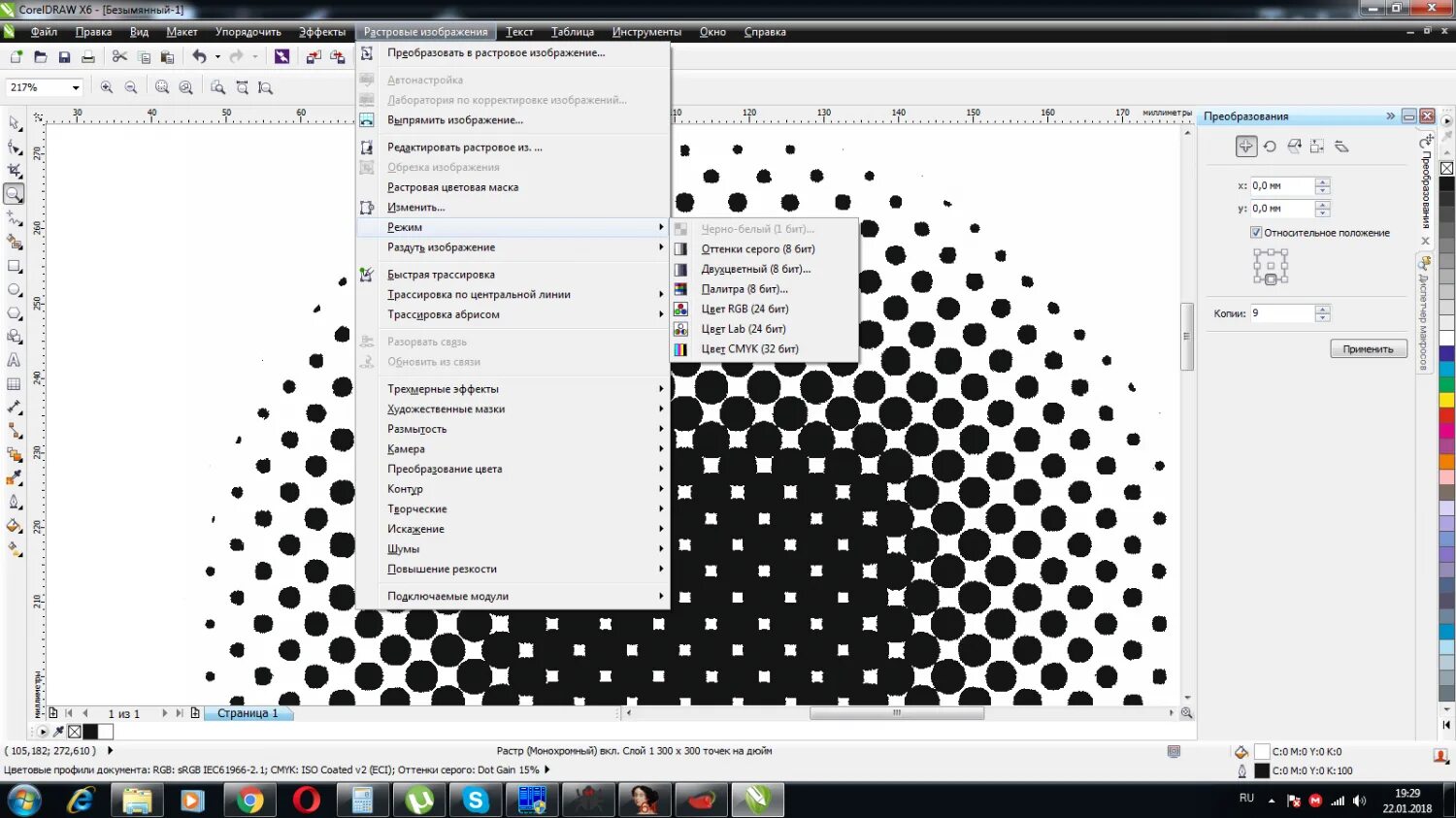The height and width of the screenshot is (818, 1456).
Task: Click the Print icon
Action: pos(87,57)
